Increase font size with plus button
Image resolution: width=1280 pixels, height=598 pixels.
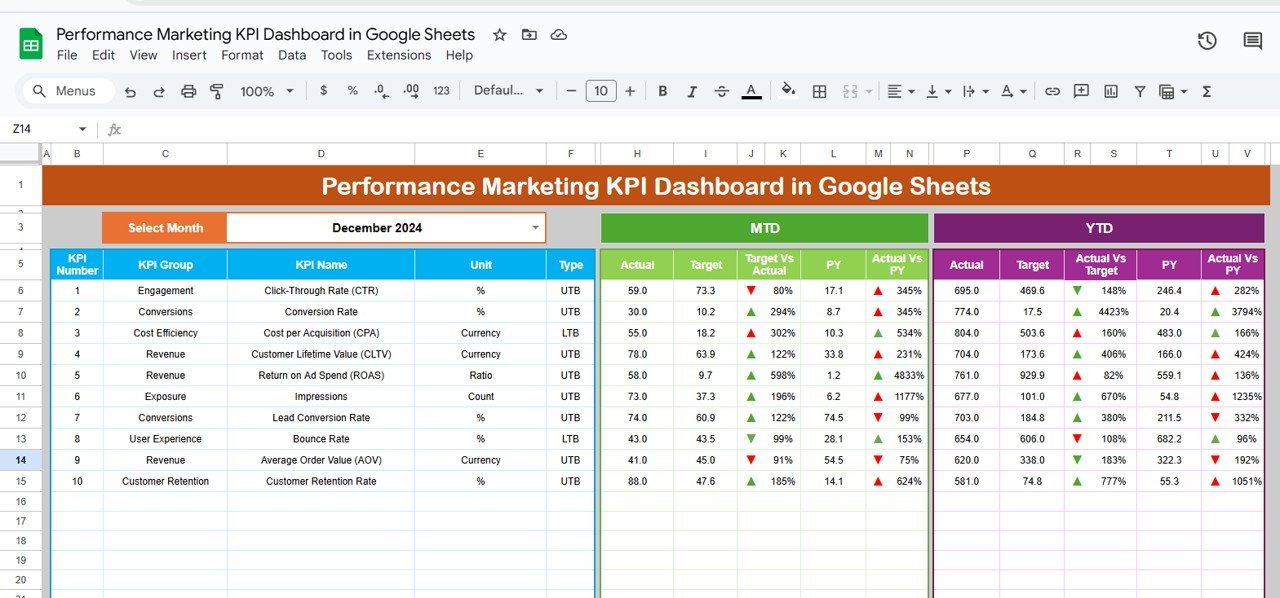(x=630, y=91)
